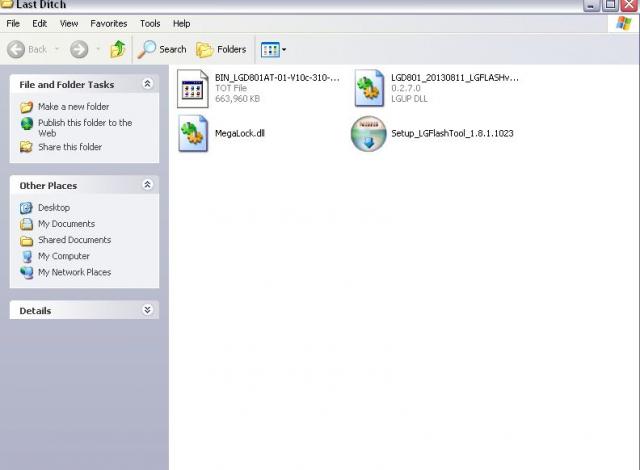
Task: Select the MegaLock.dll file icon
Action: [191, 133]
